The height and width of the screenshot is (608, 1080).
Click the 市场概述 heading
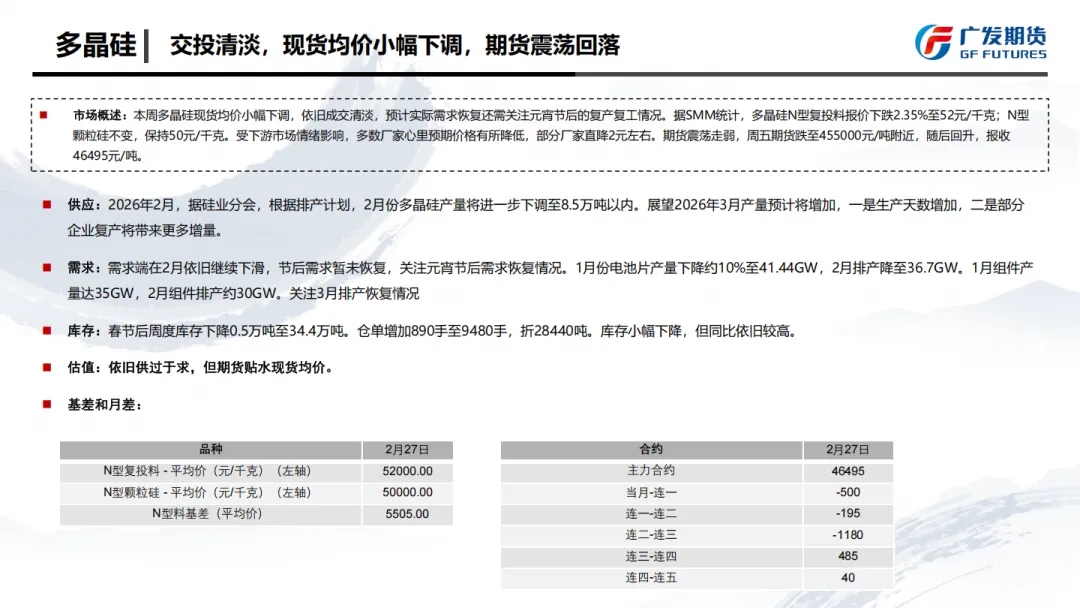point(100,116)
